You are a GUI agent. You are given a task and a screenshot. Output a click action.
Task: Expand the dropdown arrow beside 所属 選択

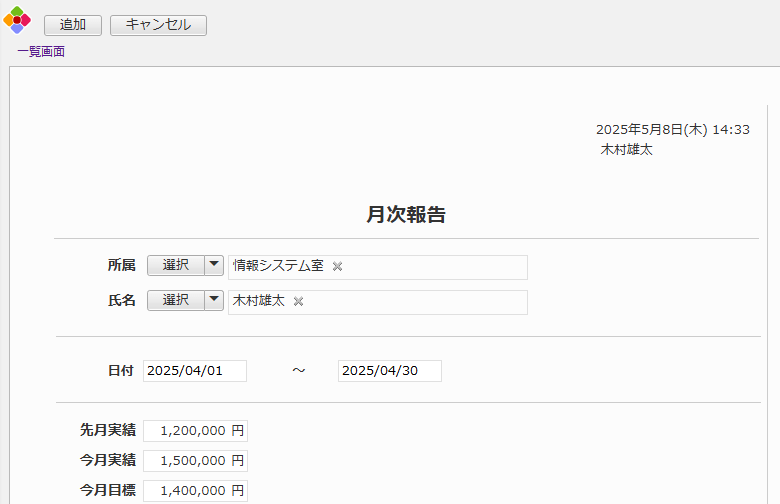tap(214, 266)
